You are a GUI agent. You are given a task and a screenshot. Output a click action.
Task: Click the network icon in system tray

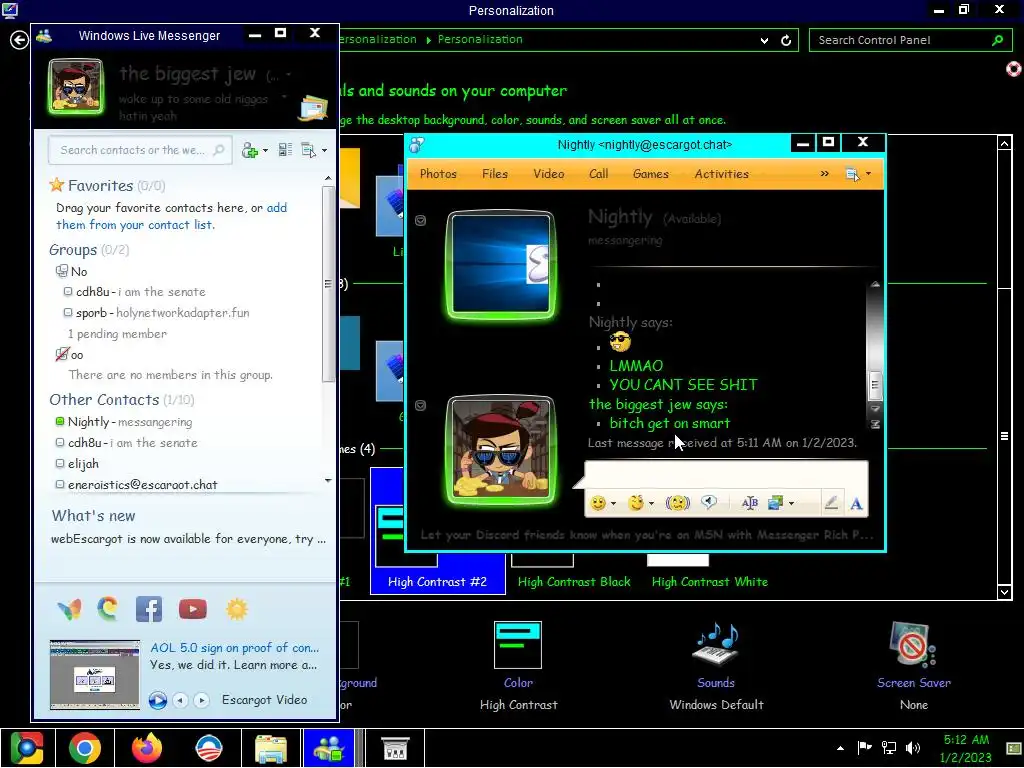point(888,748)
